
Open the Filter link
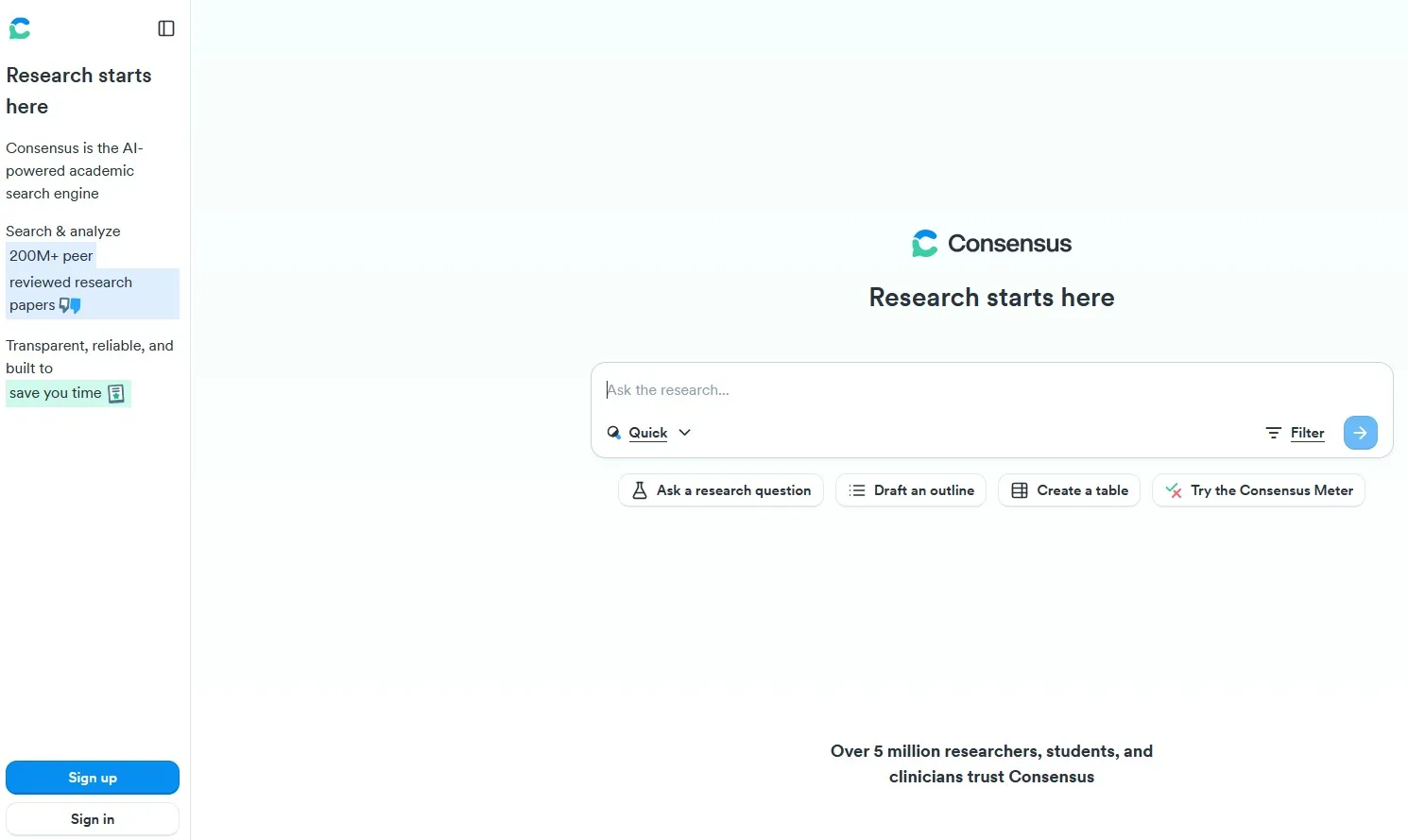[1308, 433]
